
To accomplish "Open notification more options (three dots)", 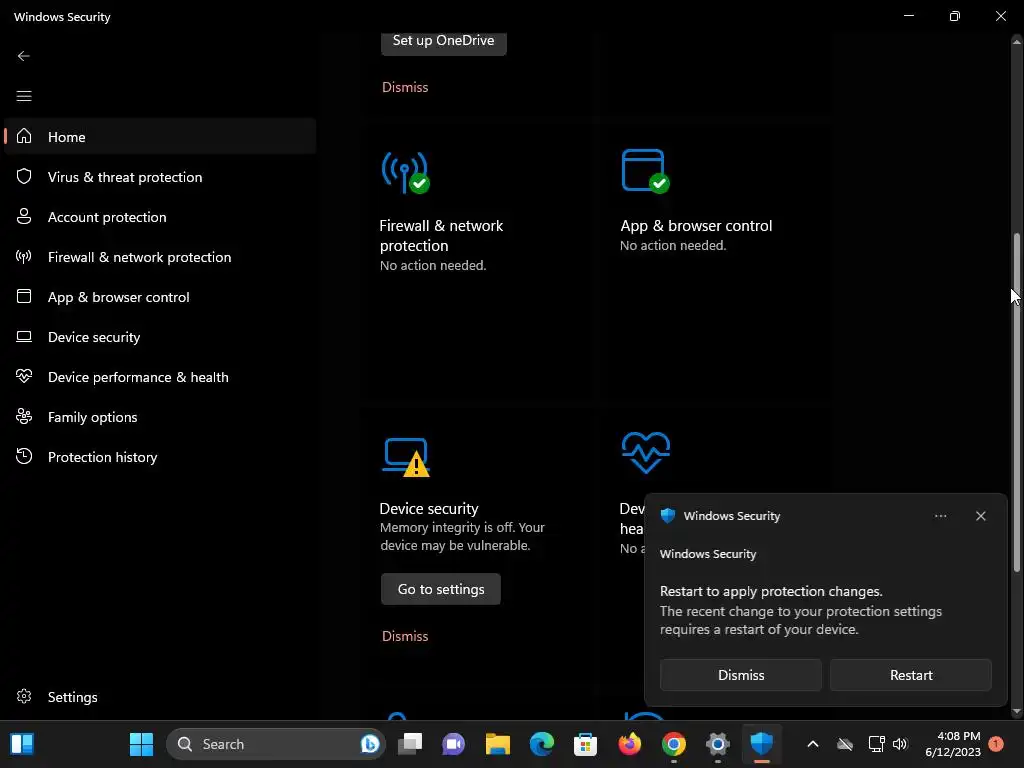I will click(940, 516).
